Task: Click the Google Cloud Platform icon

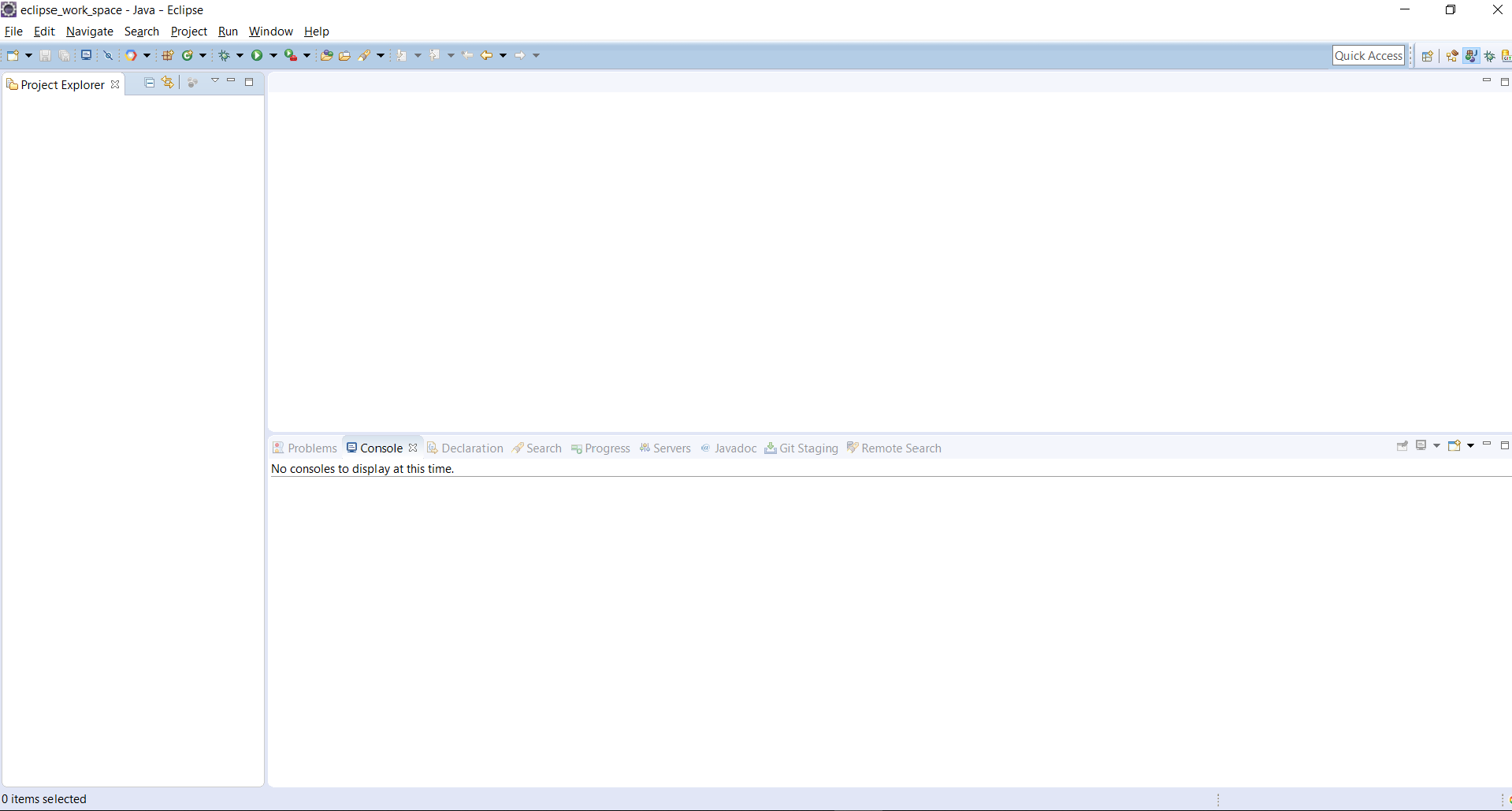Action: (x=132, y=55)
